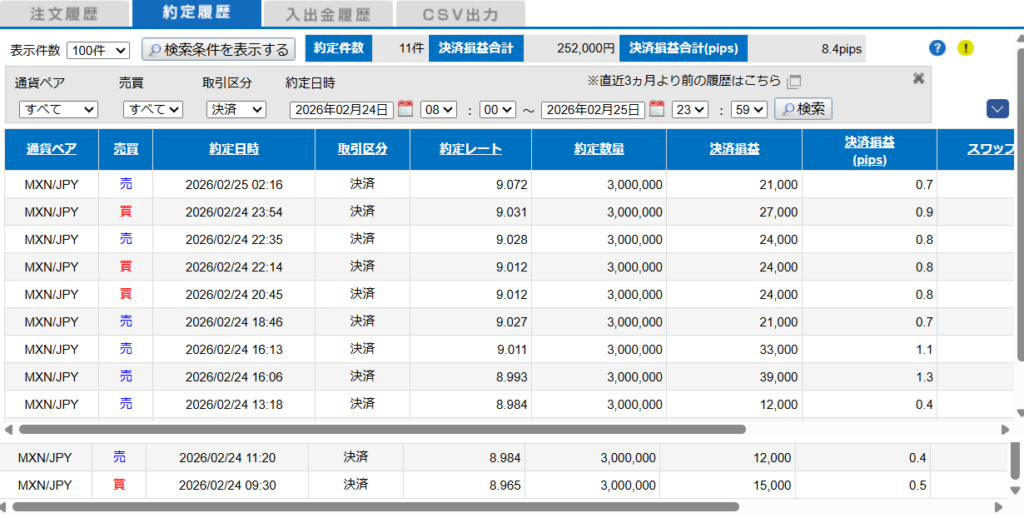1024x518 pixels.
Task: Open the 取引区分 決済 dropdown
Action: (x=236, y=109)
